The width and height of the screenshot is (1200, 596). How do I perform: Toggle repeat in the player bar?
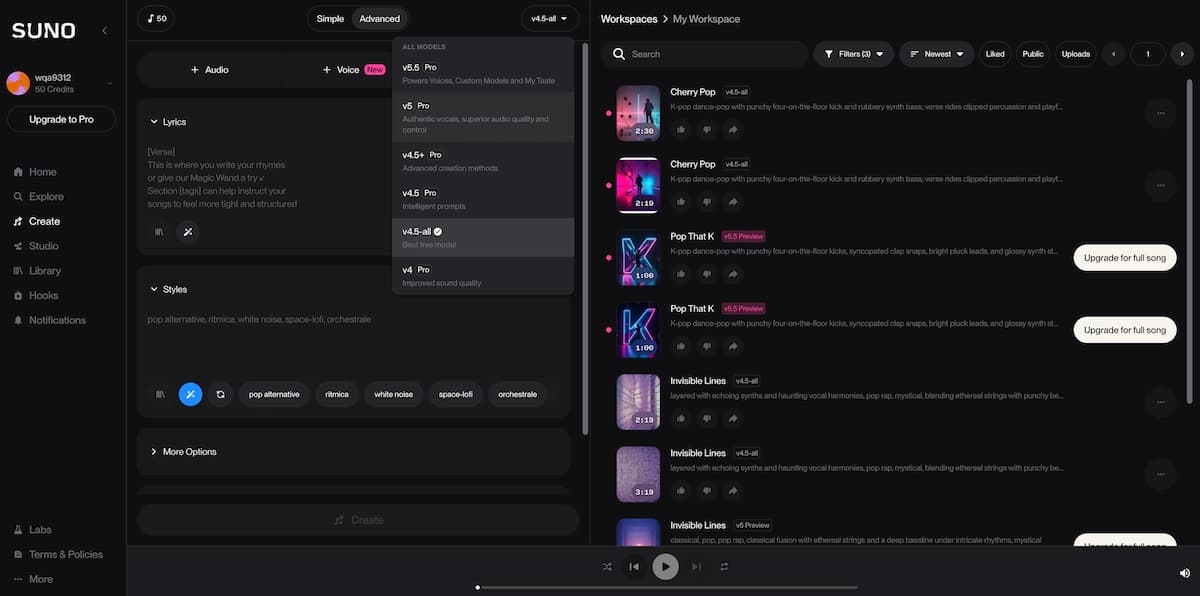724,567
